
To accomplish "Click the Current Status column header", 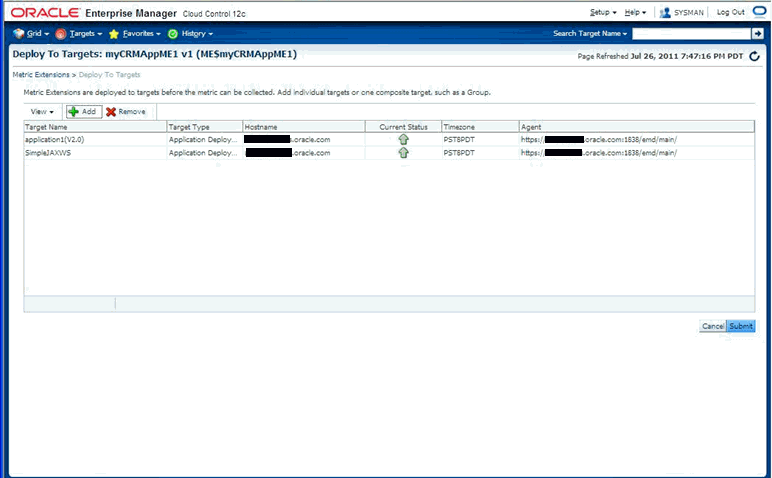I will pos(403,127).
